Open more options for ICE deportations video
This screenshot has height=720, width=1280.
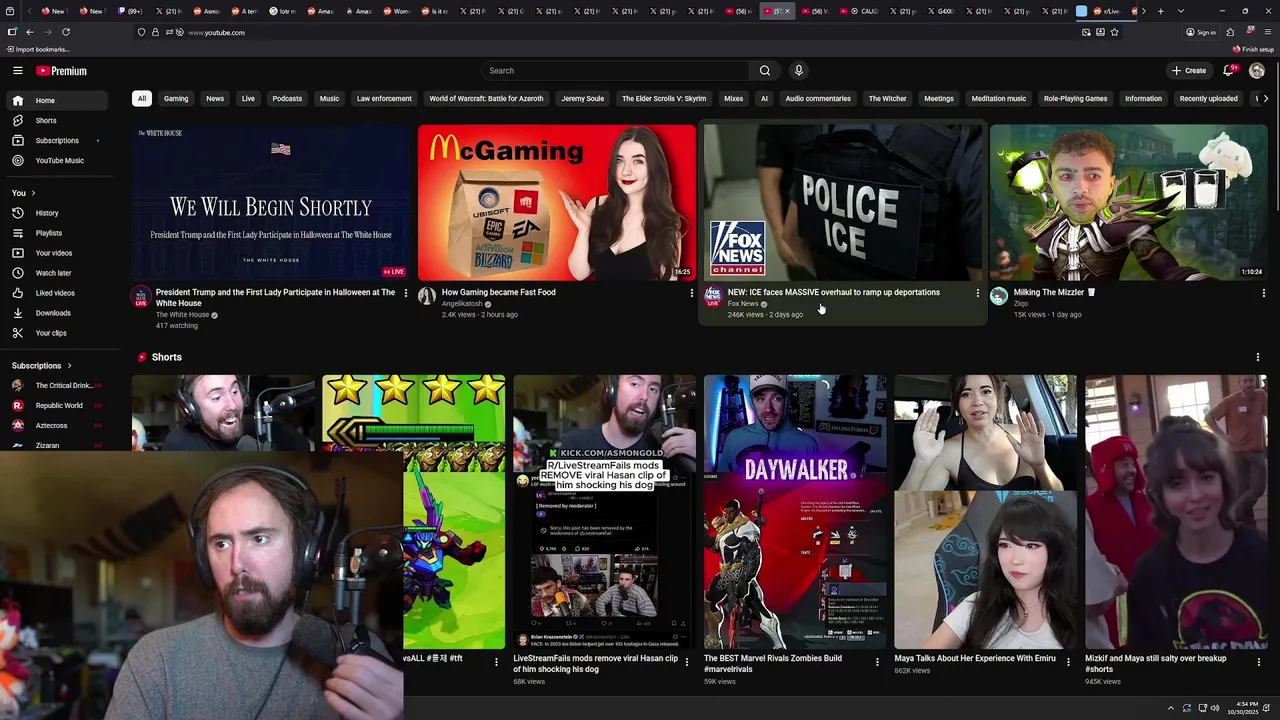(x=977, y=293)
